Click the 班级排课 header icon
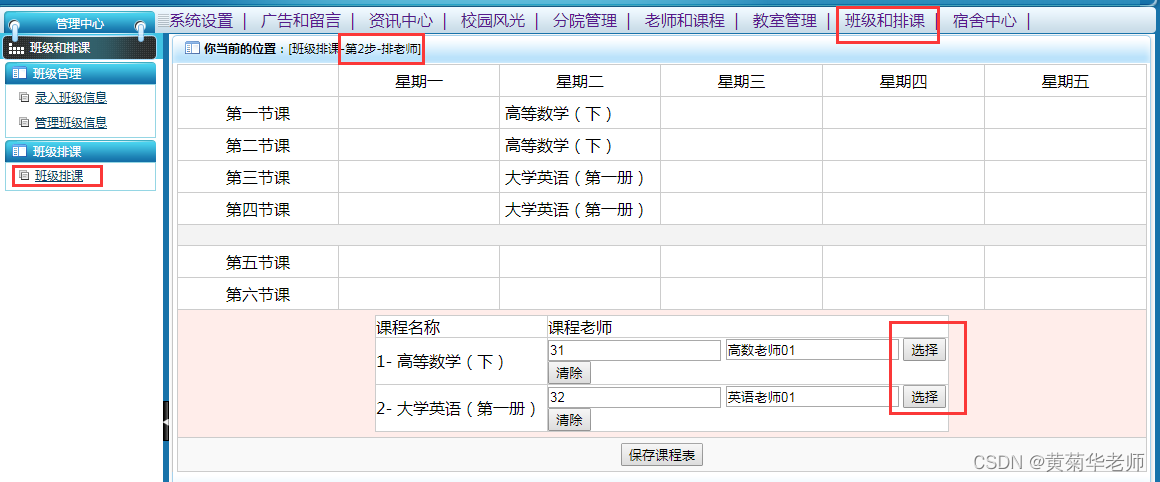Image resolution: width=1160 pixels, height=482 pixels. [x=19, y=152]
